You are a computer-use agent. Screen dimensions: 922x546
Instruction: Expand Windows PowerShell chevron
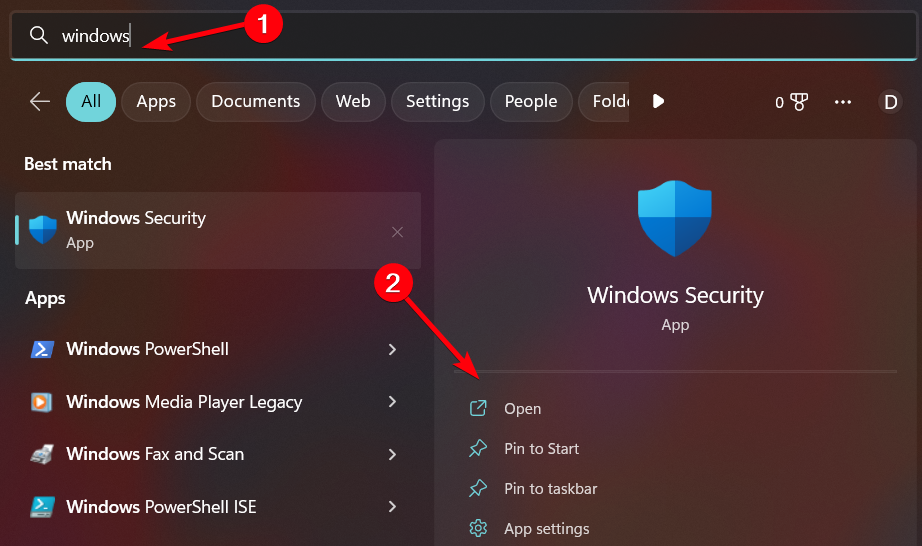(x=392, y=350)
